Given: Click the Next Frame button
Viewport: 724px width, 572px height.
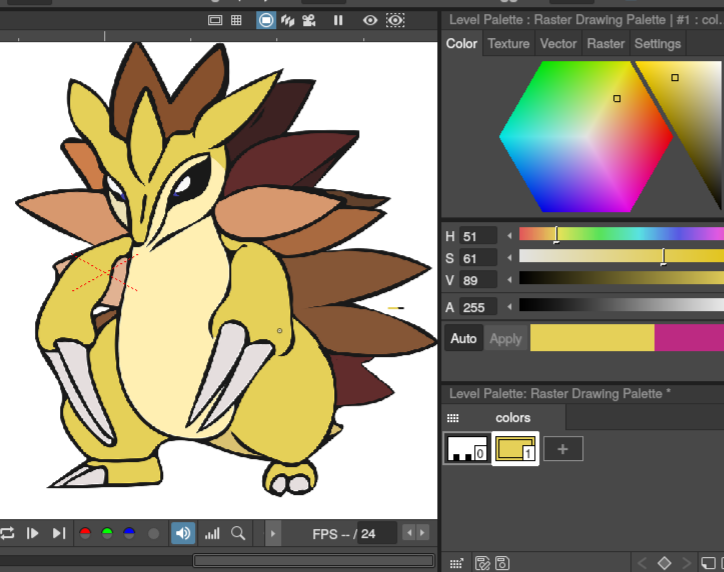Looking at the screenshot, I should (59, 533).
